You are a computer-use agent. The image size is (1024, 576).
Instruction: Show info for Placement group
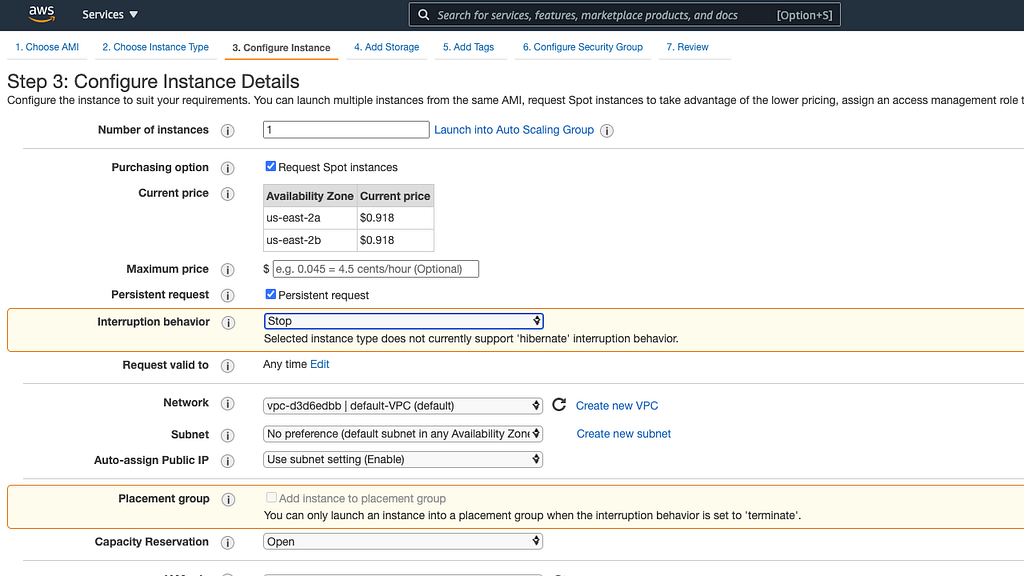pyautogui.click(x=228, y=500)
